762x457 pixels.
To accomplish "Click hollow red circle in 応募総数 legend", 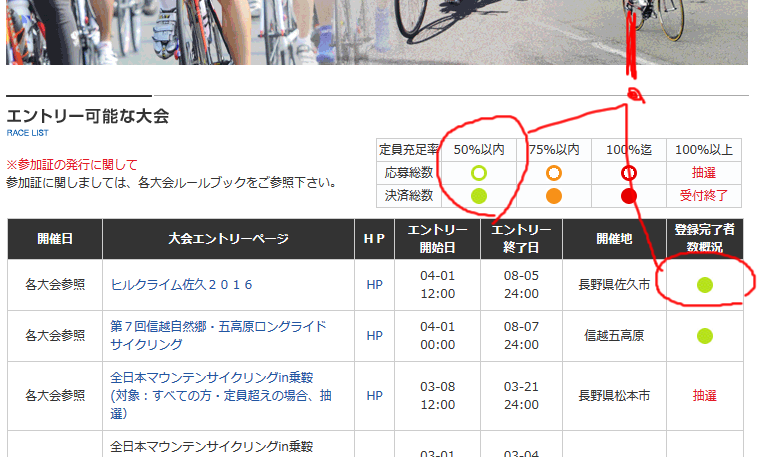I will 629,173.
